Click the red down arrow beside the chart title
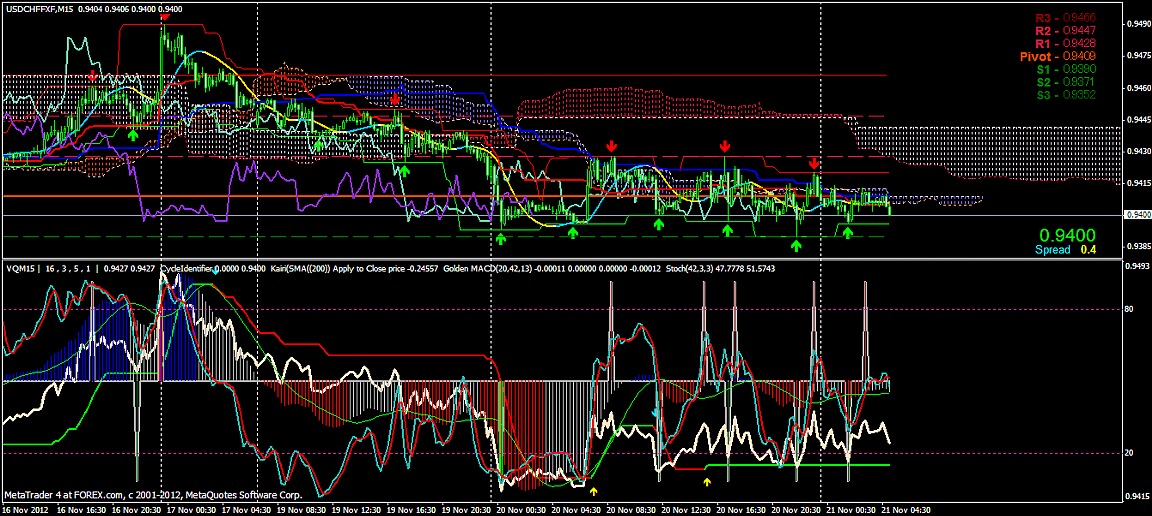 165,17
